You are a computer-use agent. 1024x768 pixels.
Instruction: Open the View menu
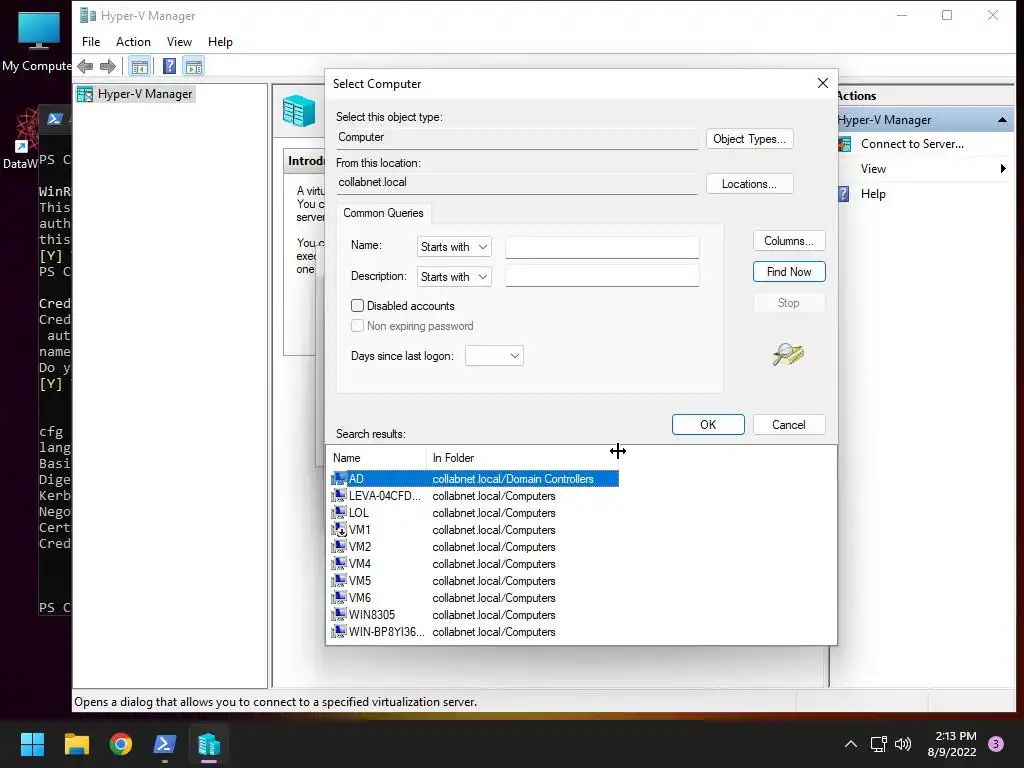(179, 42)
